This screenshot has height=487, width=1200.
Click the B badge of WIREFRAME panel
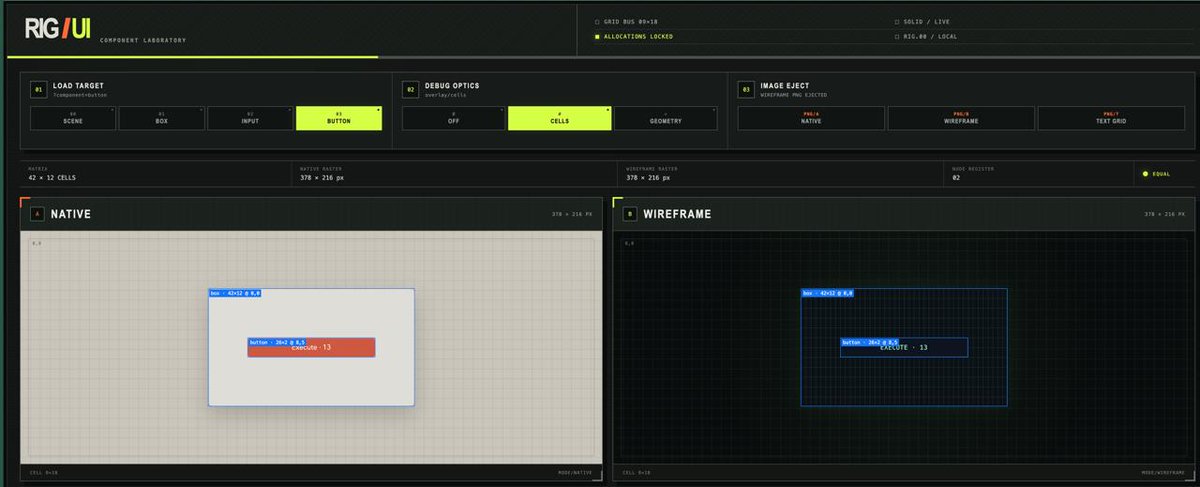pos(629,214)
